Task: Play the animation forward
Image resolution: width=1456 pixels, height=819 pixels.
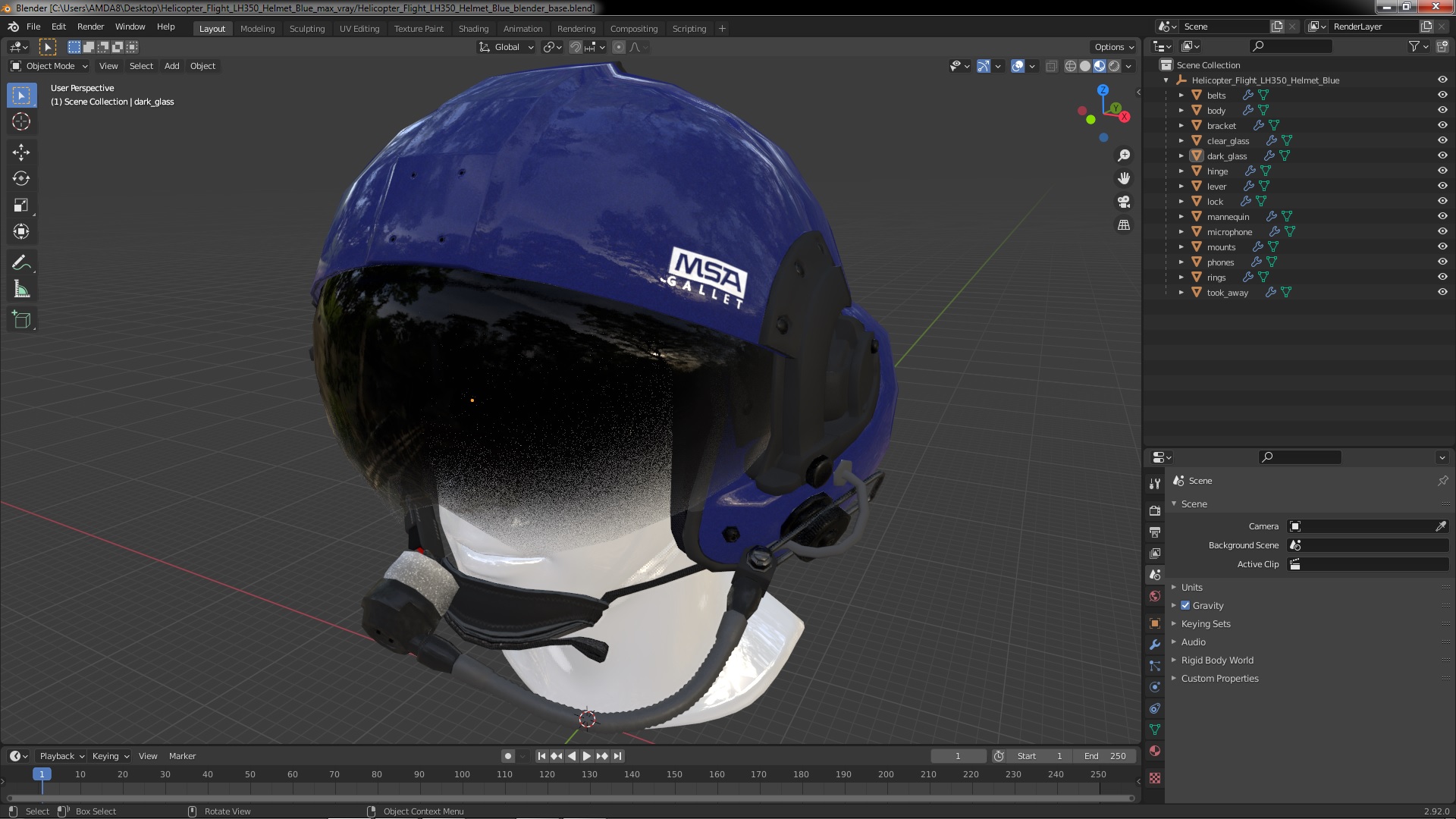Action: 587,756
